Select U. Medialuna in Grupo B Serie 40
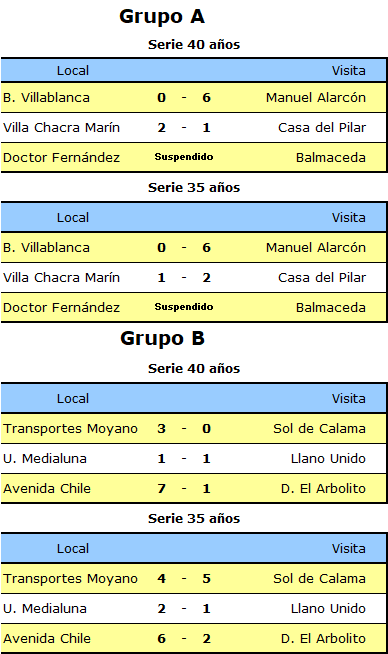 (45, 459)
